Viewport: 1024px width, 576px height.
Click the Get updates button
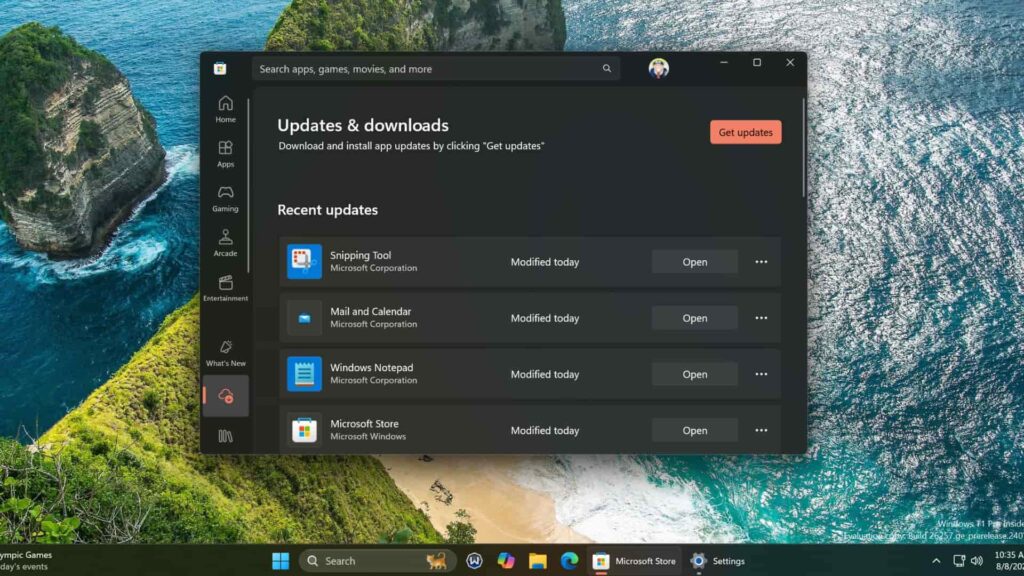tap(744, 131)
